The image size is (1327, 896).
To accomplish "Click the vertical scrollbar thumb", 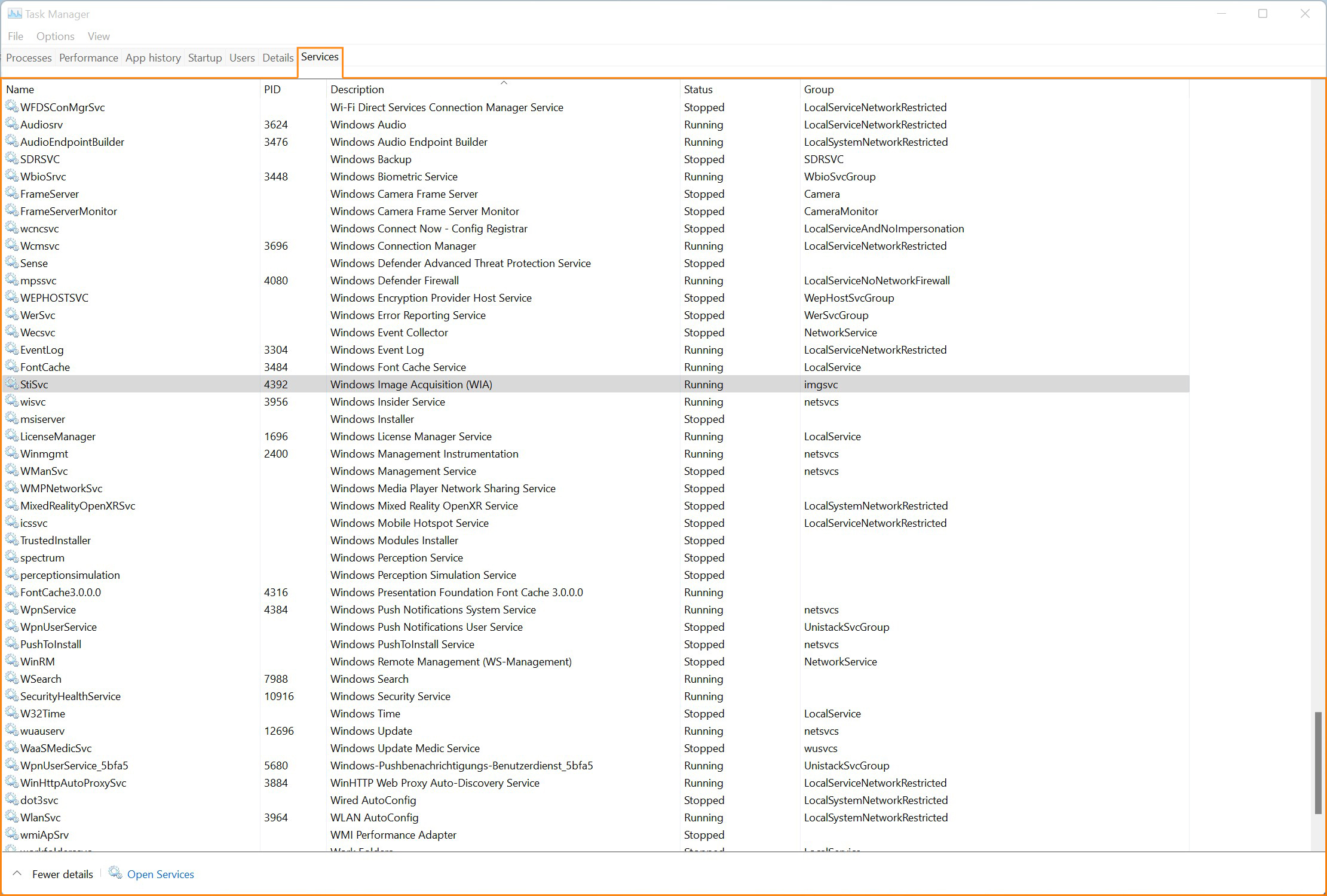I will [1318, 762].
